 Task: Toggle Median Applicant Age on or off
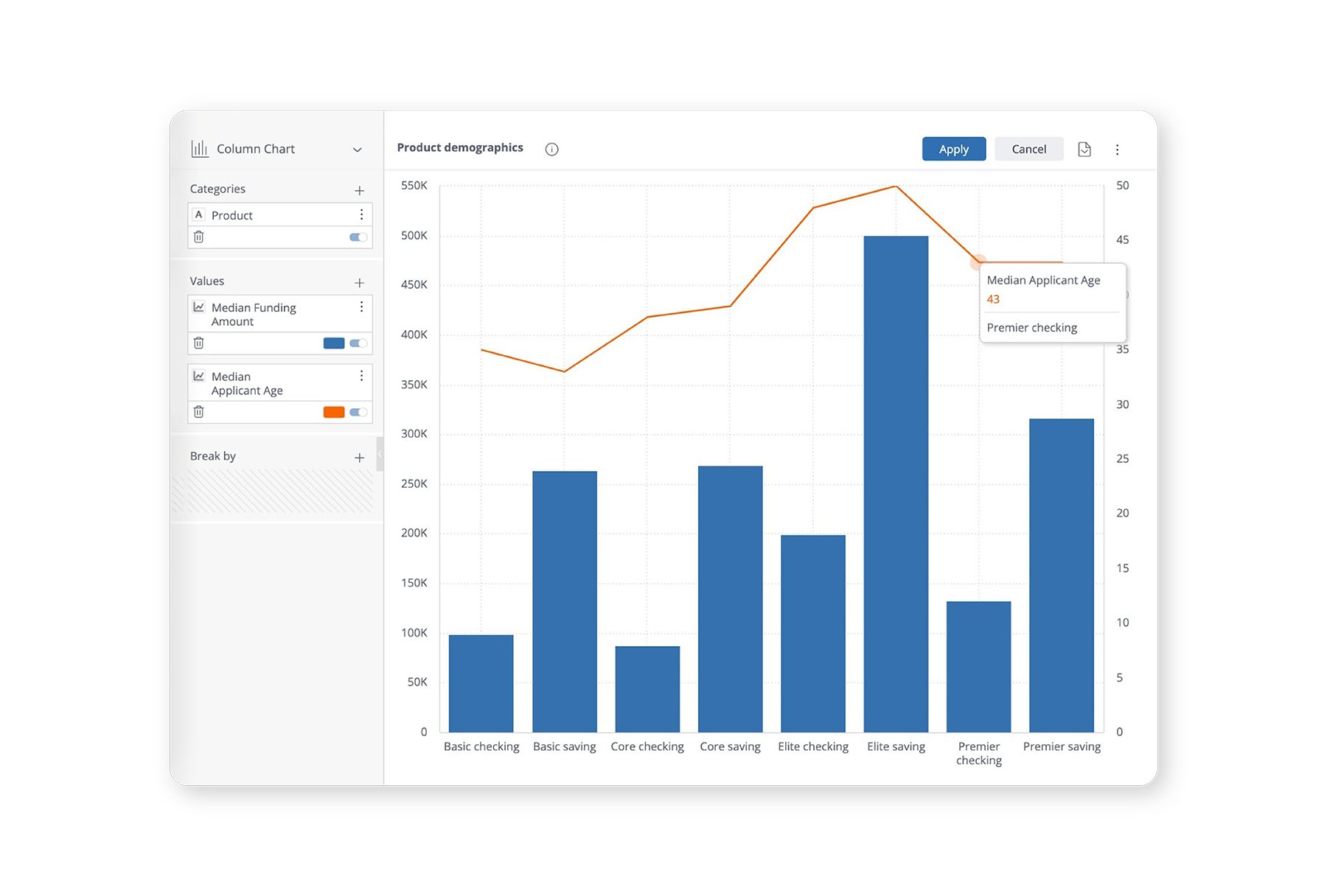pyautogui.click(x=358, y=412)
